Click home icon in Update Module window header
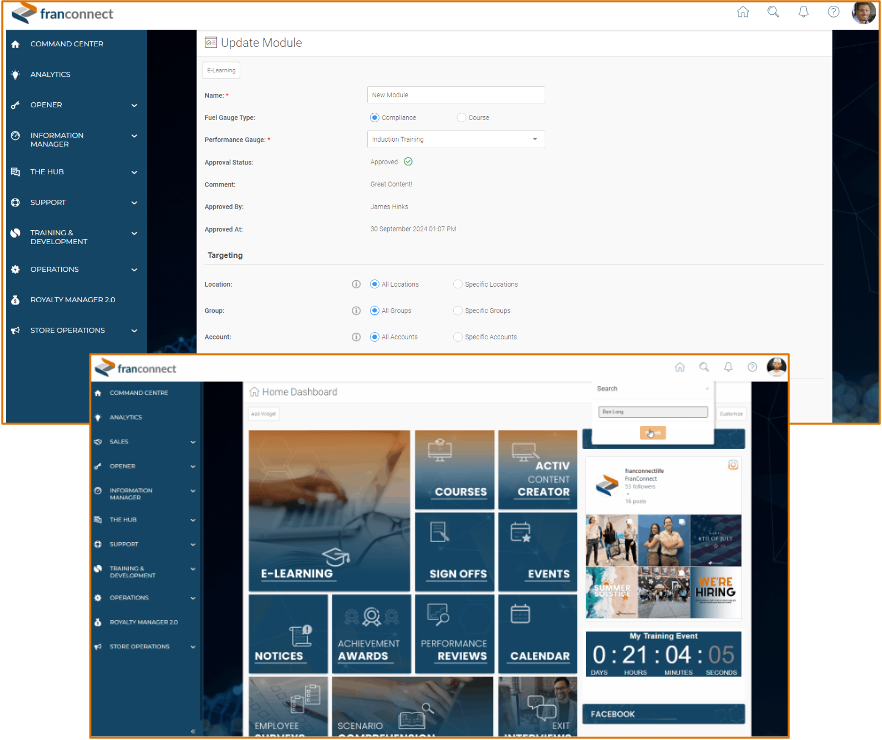 [743, 12]
